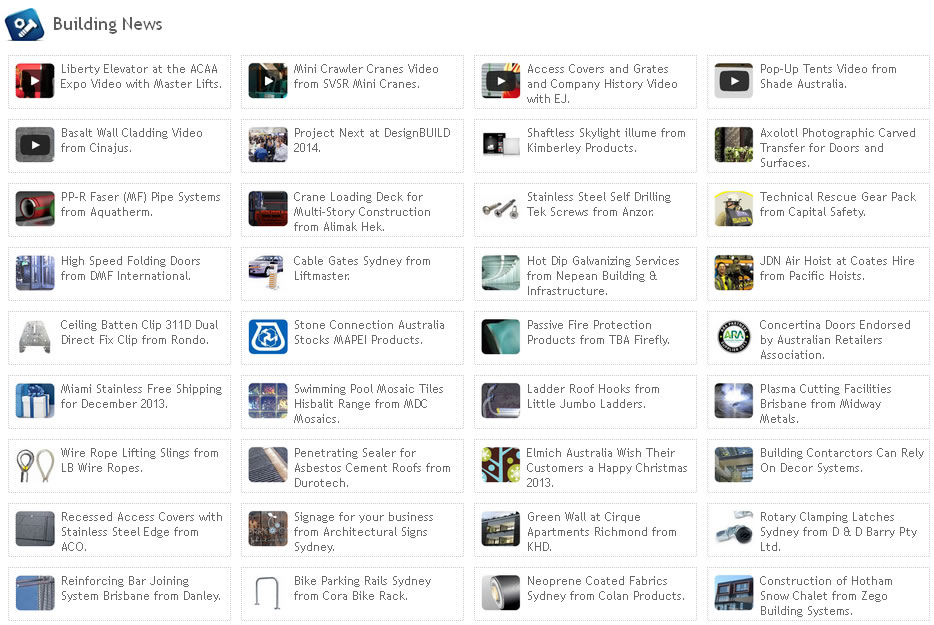This screenshot has width=934, height=625.
Task: Select the PP-R Faser Pipe Systems from Aquatherm link
Action: (x=141, y=204)
